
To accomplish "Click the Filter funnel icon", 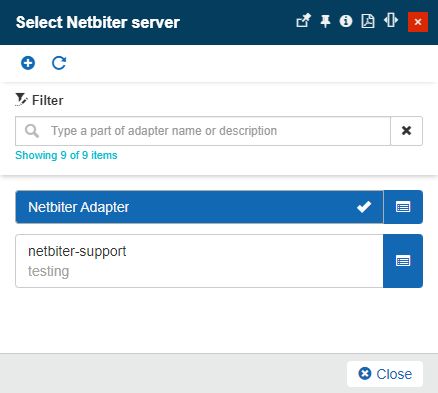I will [21, 99].
